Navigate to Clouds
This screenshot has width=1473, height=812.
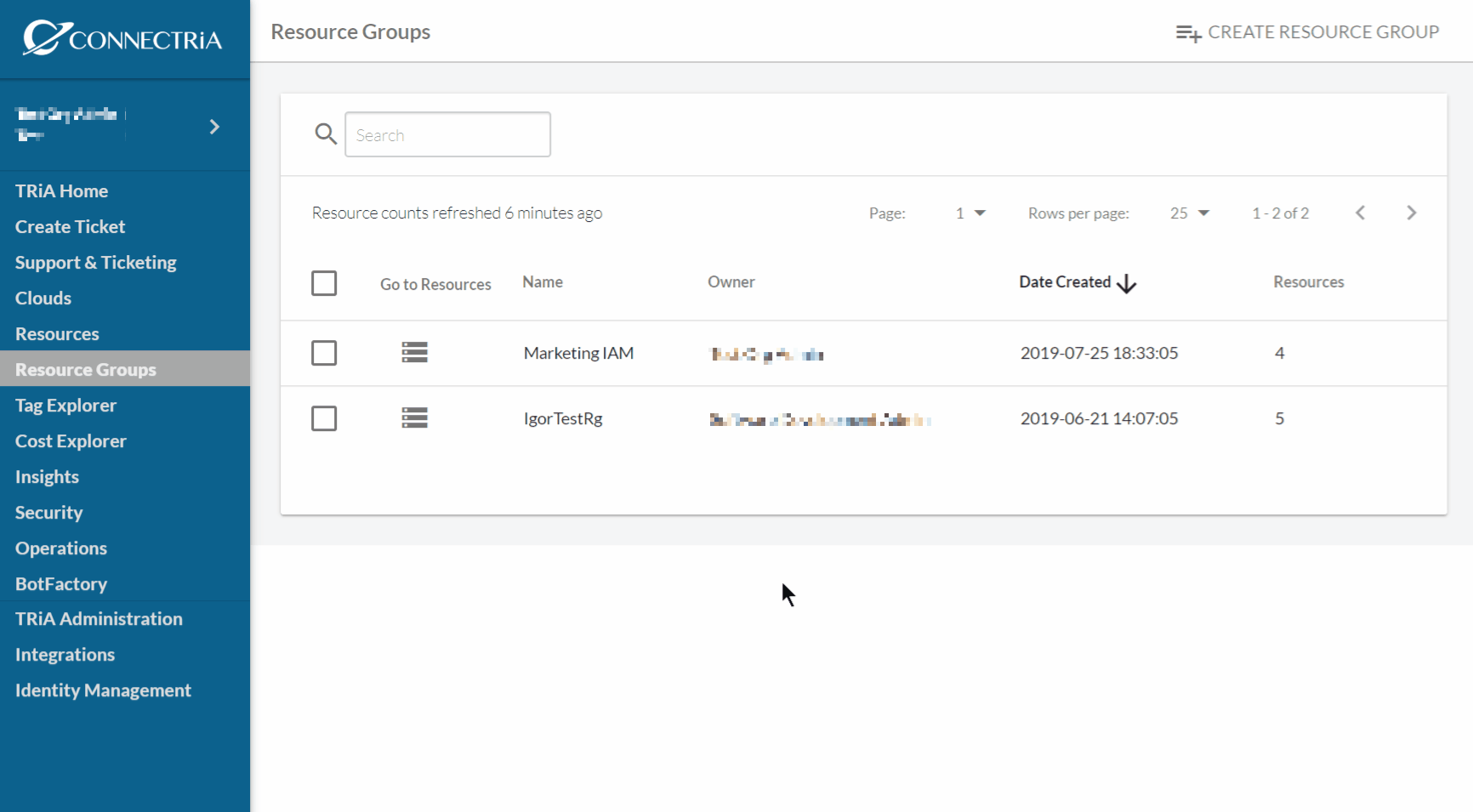click(x=43, y=298)
